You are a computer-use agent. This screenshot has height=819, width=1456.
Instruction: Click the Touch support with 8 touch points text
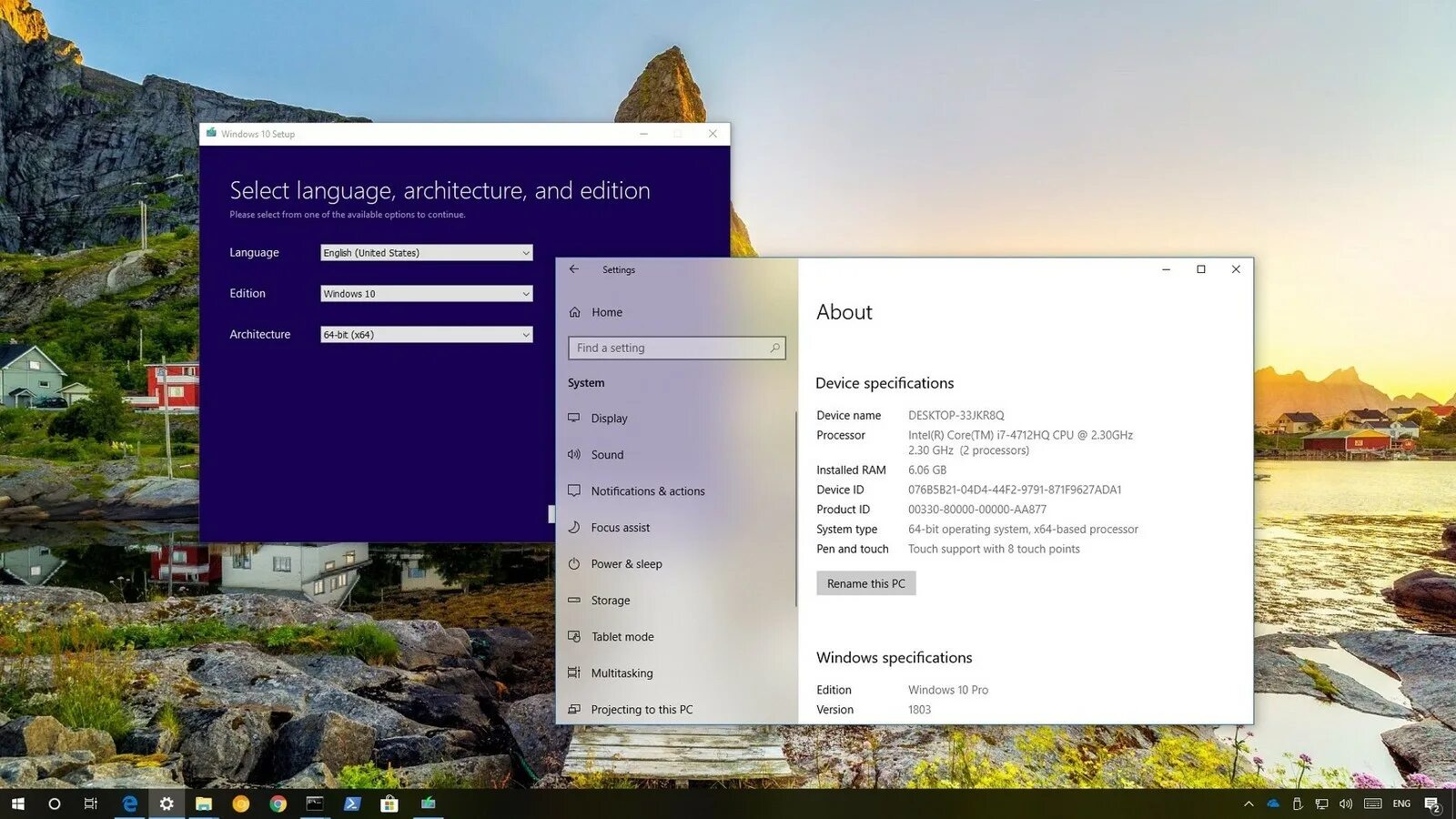click(x=994, y=550)
